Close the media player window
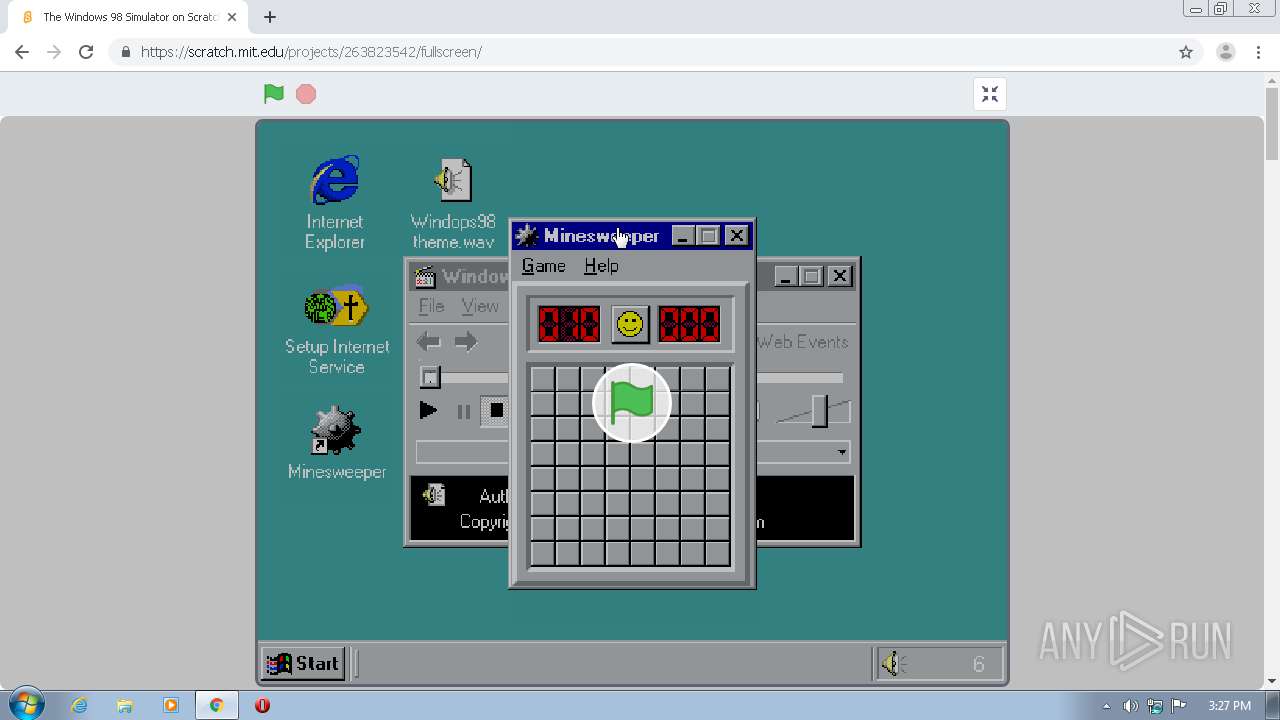 [x=840, y=276]
